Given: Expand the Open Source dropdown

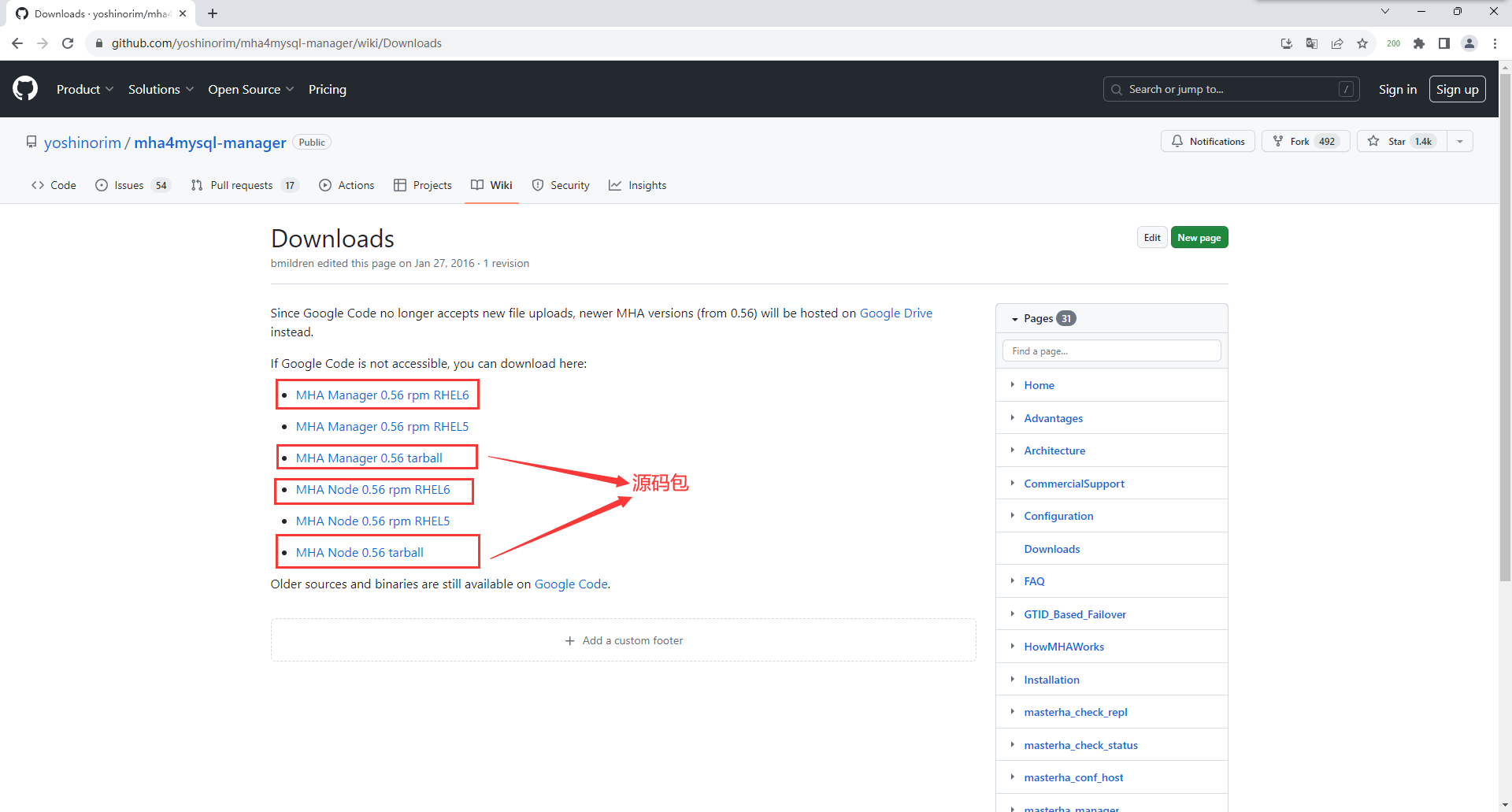Looking at the screenshot, I should pyautogui.click(x=251, y=89).
